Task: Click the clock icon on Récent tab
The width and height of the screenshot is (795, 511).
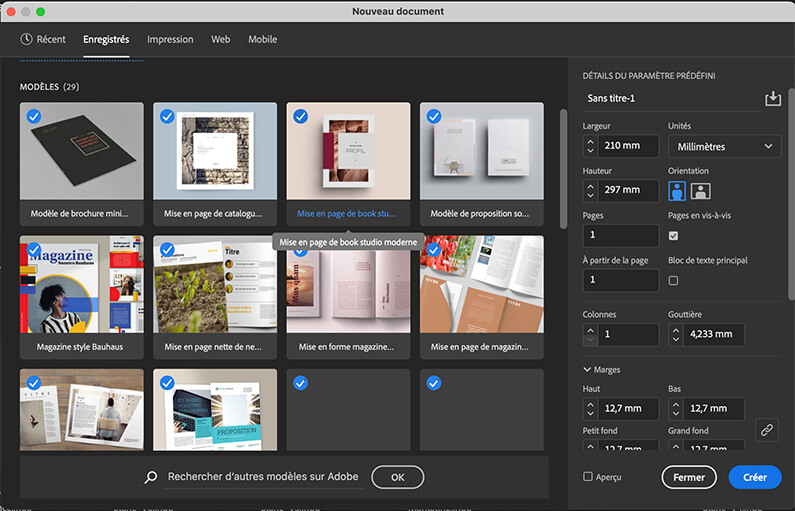Action: coord(26,39)
